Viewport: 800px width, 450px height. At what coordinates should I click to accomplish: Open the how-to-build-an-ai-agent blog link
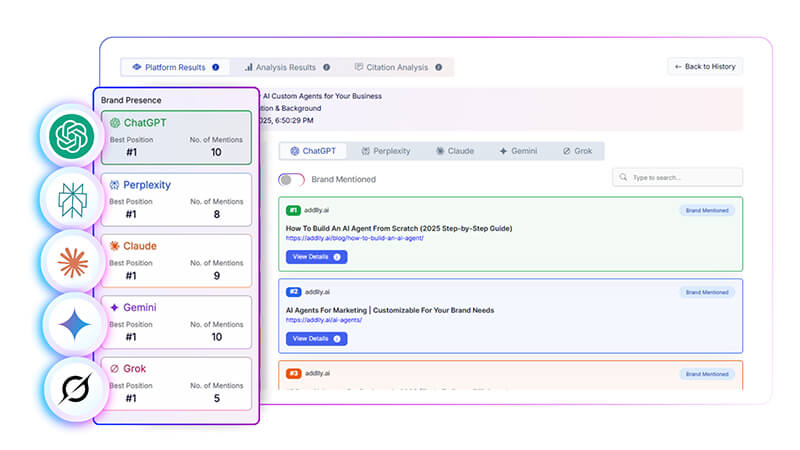pos(355,238)
